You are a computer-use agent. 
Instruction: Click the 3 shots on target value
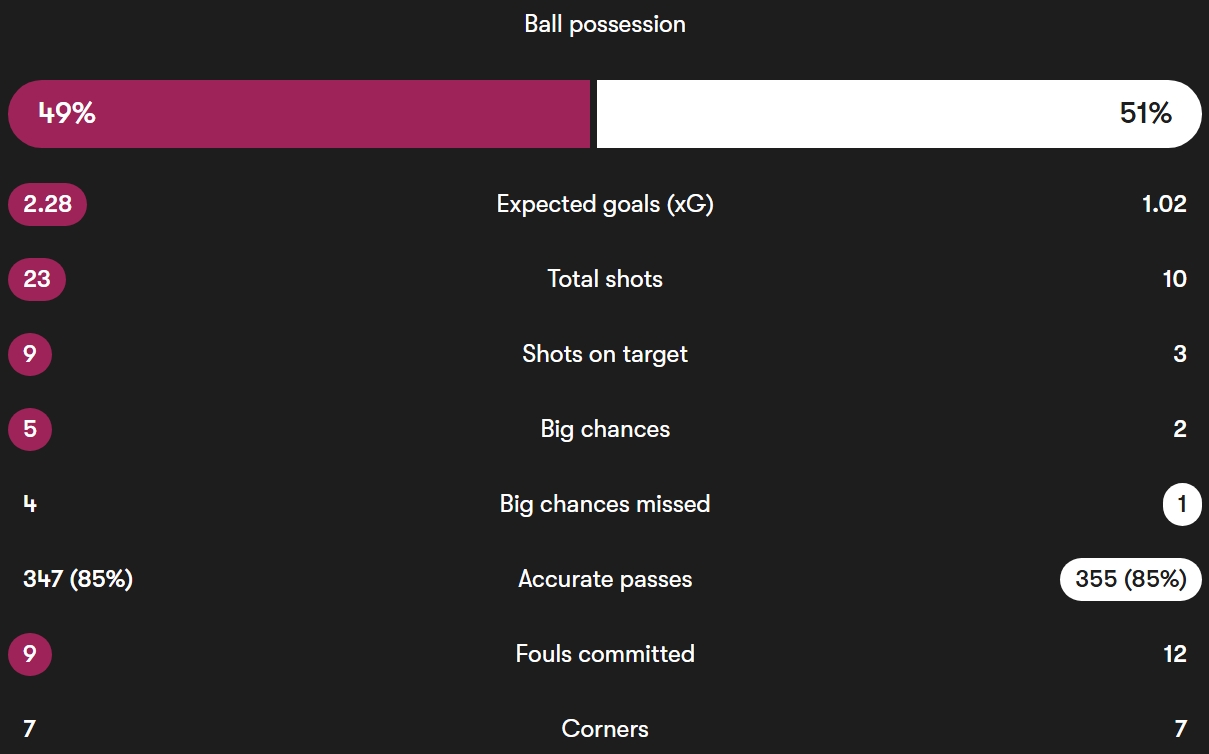[1180, 354]
